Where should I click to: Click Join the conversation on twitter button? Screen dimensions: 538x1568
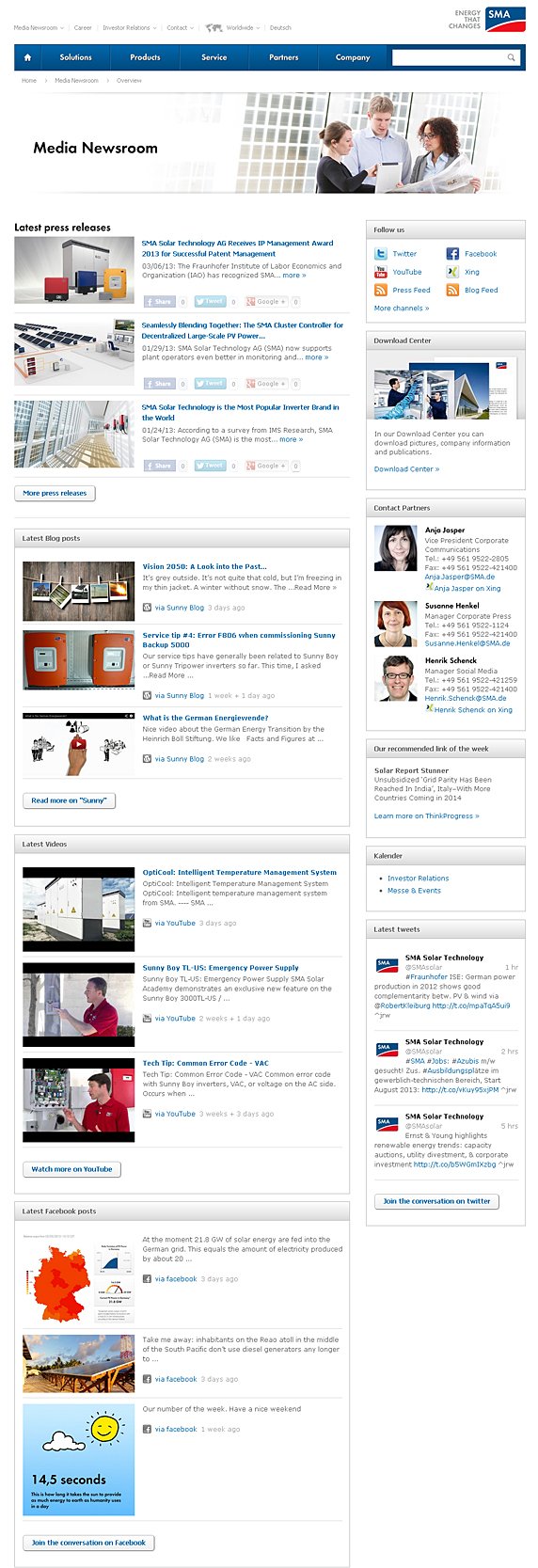(436, 1201)
